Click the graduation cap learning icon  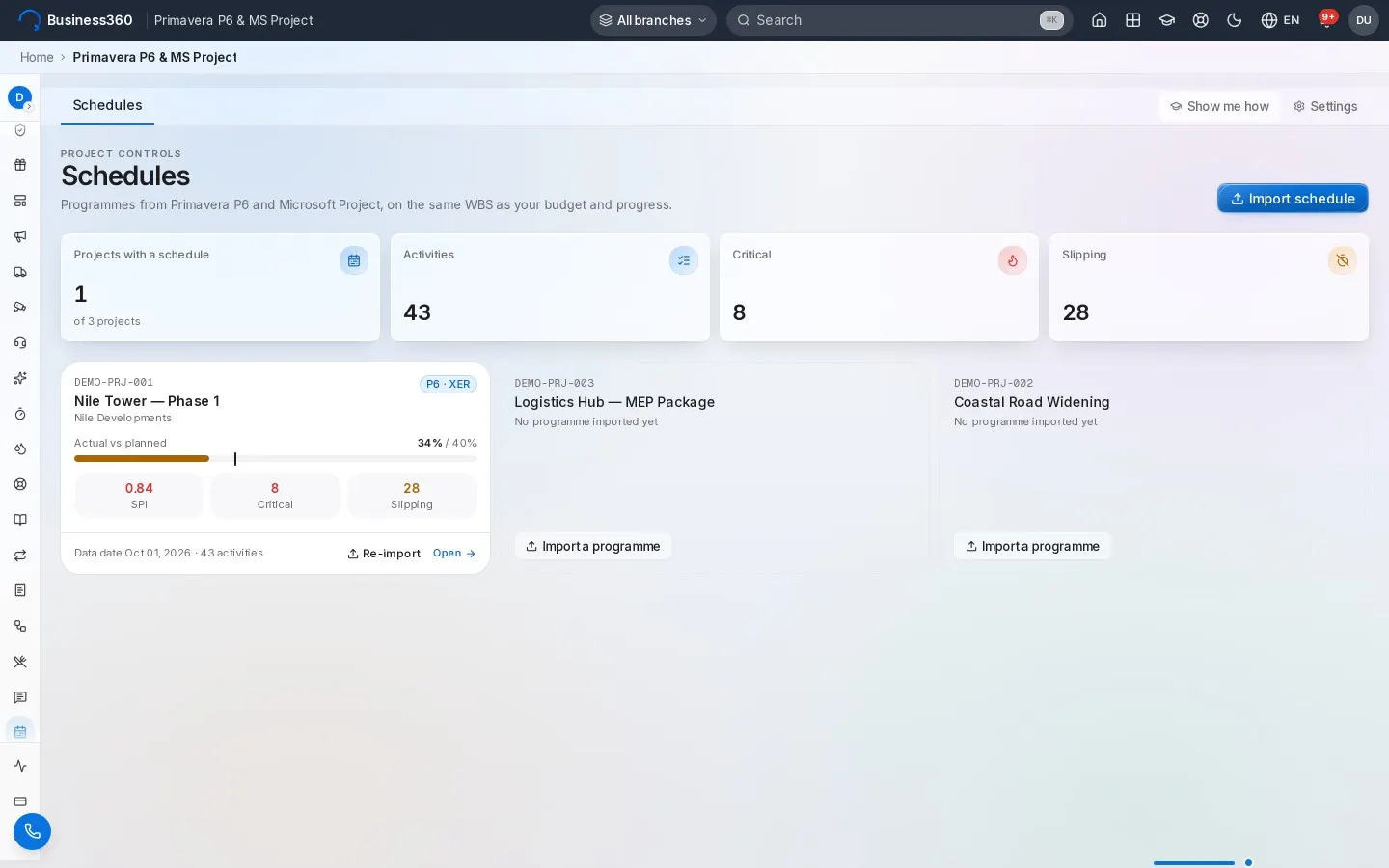[x=1167, y=20]
